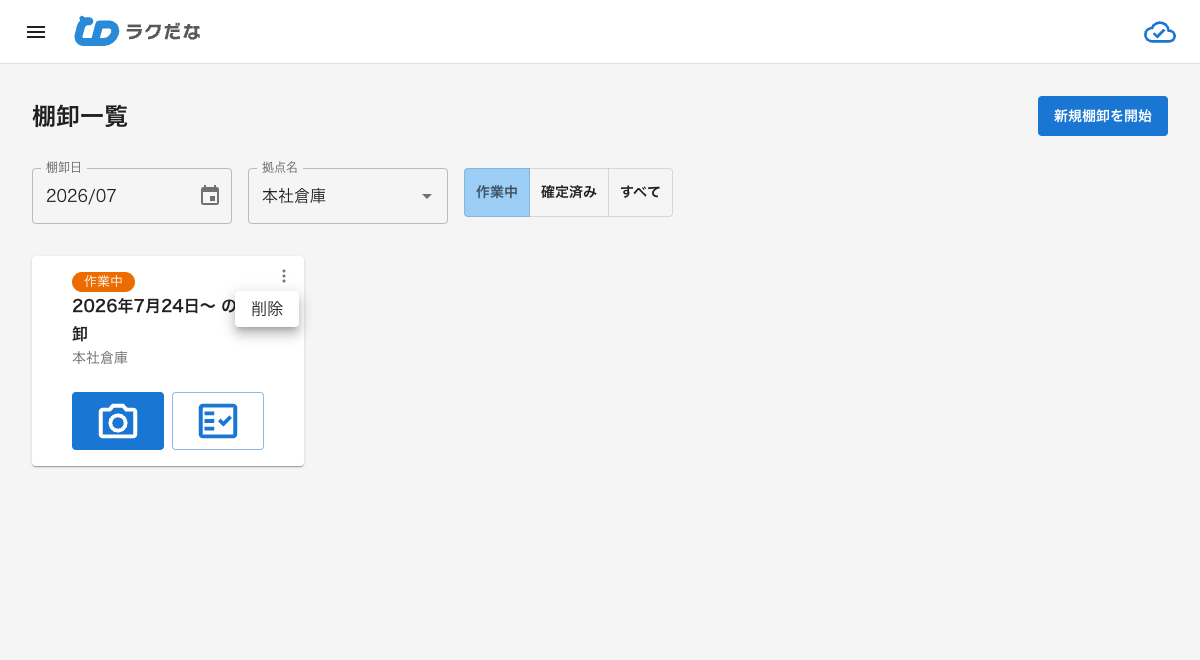The height and width of the screenshot is (660, 1200).
Task: Choose 削除 from the context menu
Action: coord(267,309)
